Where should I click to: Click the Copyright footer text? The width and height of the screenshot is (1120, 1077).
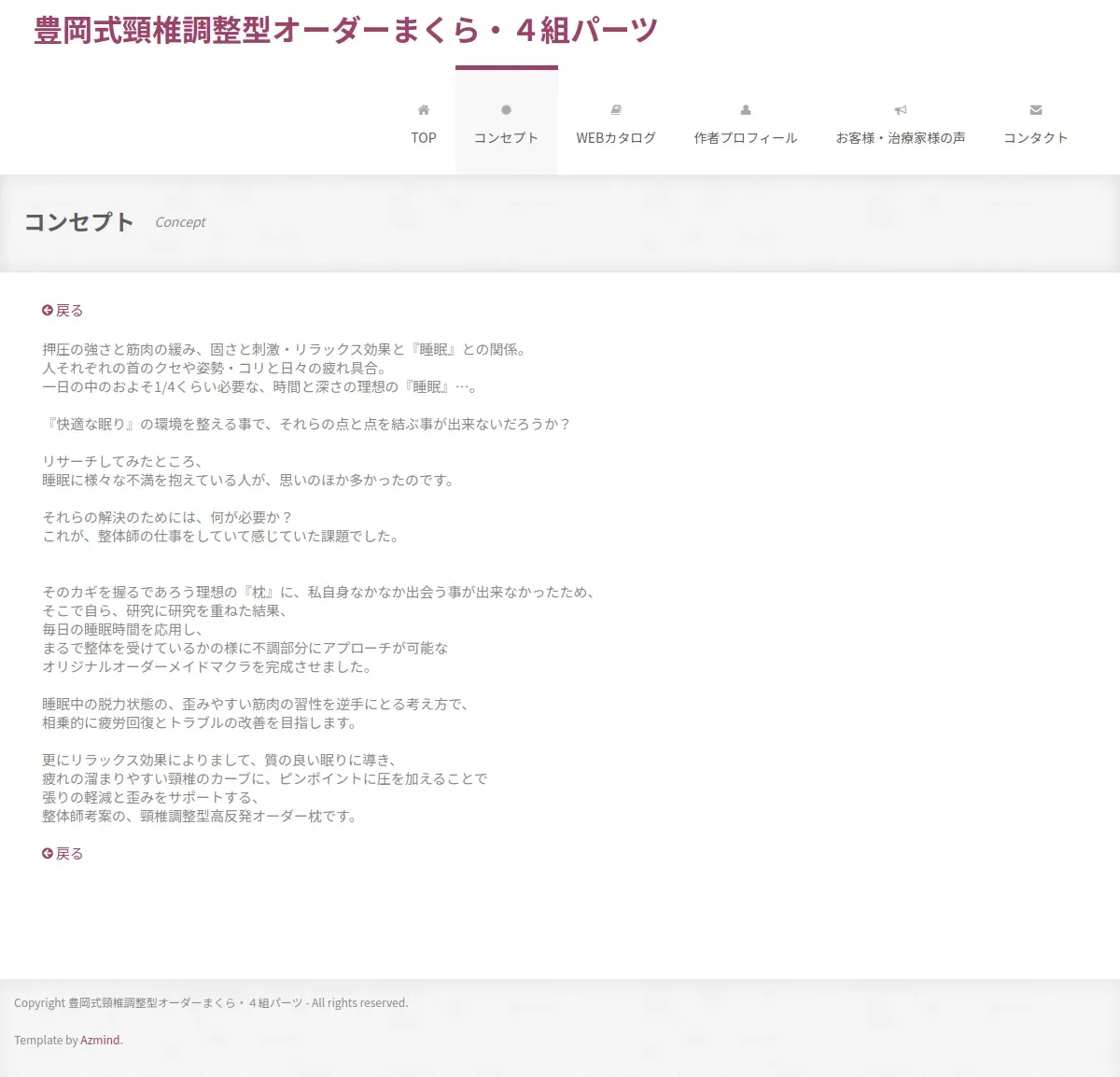[x=211, y=1002]
